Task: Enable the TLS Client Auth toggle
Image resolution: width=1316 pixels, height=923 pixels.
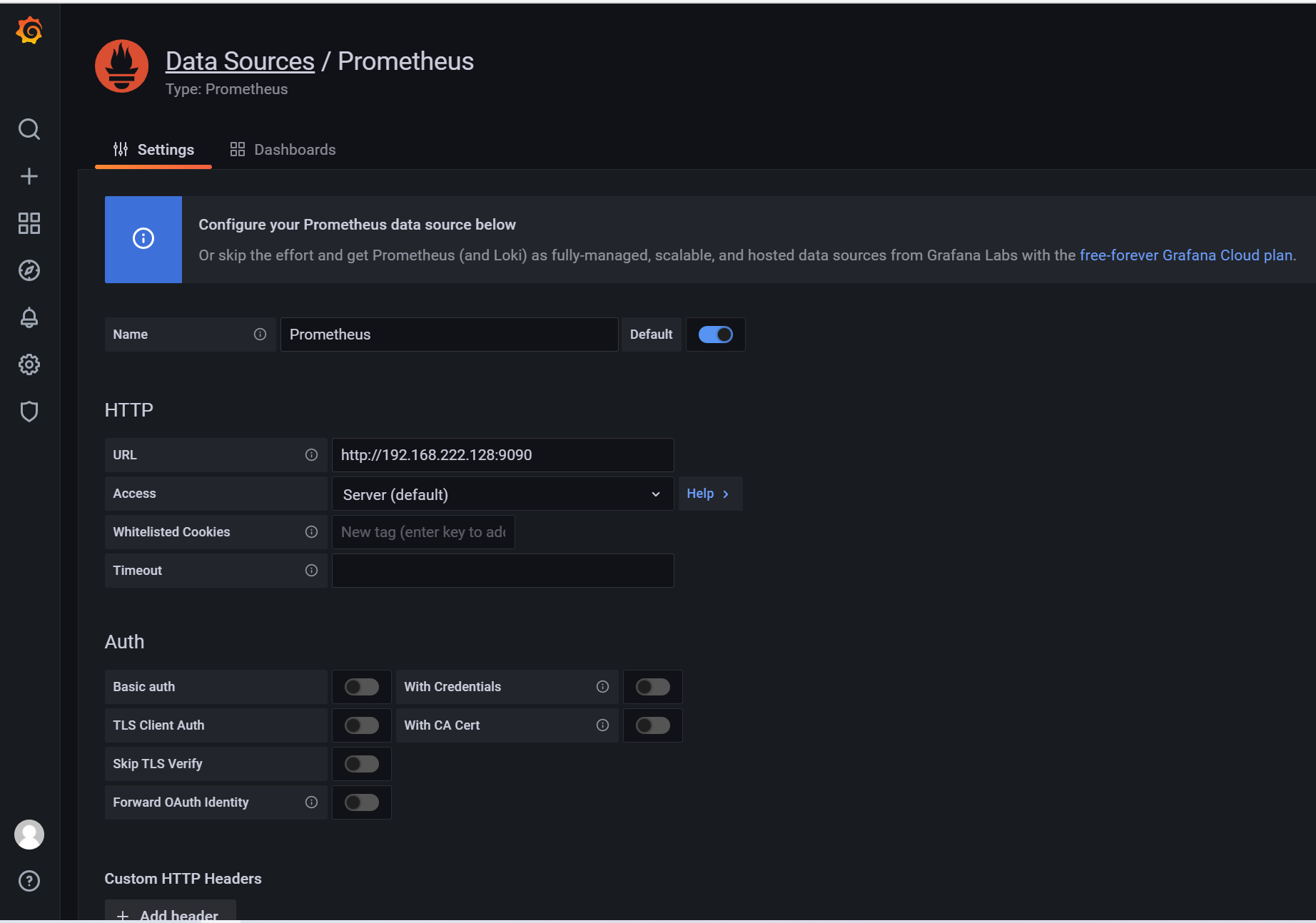Action: coord(362,725)
